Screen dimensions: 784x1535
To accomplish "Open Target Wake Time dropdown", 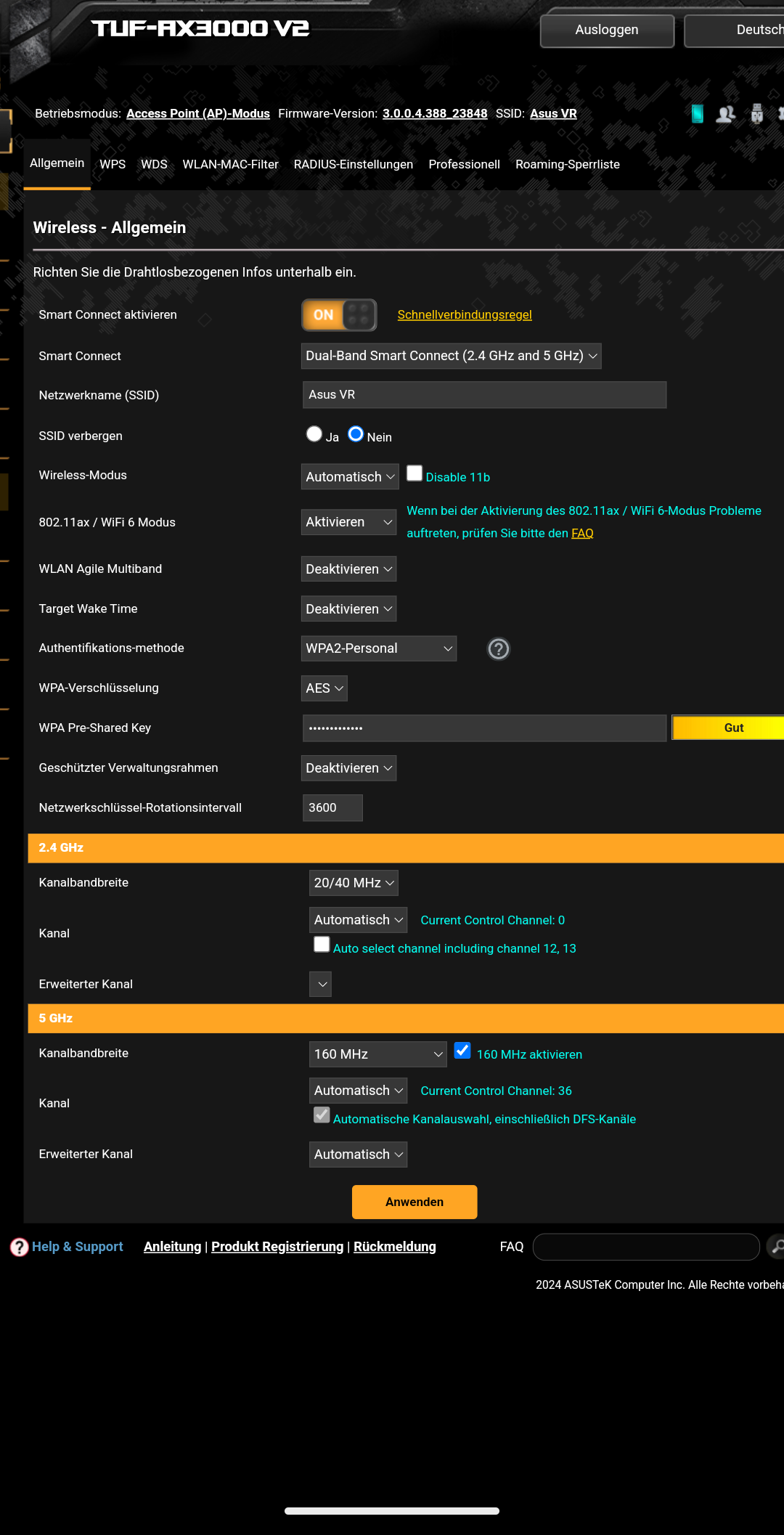I will tap(348, 608).
